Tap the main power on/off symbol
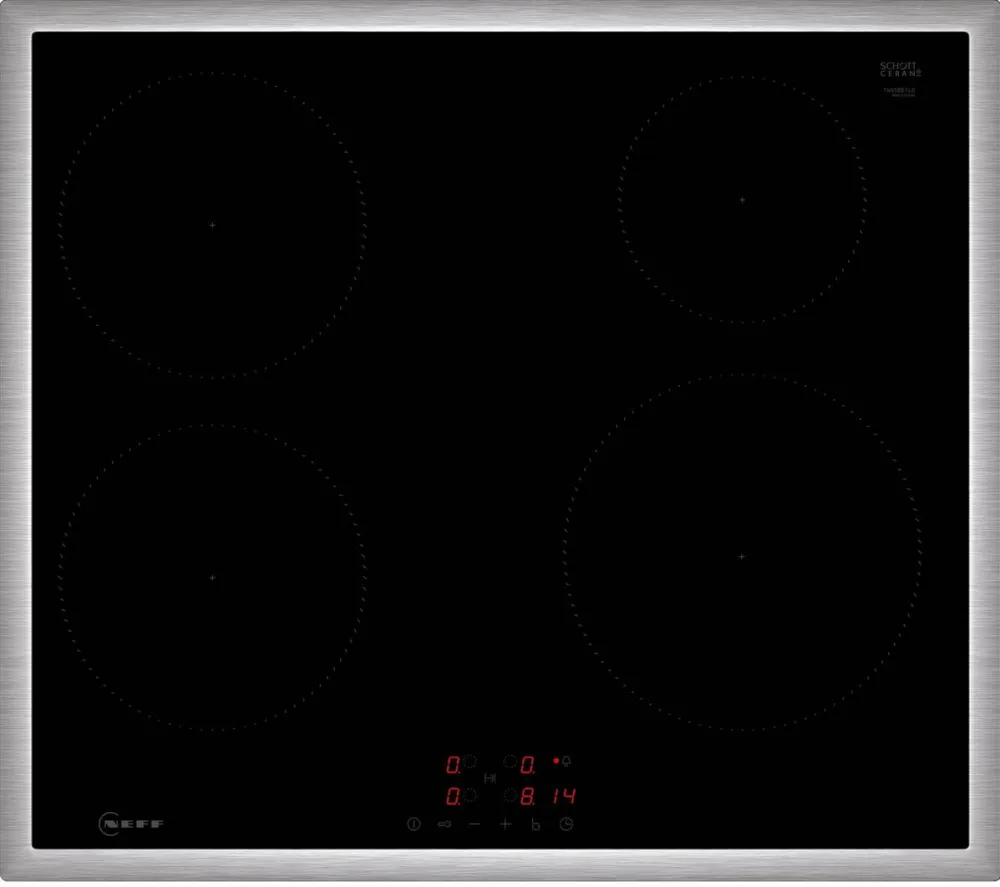Viewport: 1000px width, 887px height. click(413, 824)
